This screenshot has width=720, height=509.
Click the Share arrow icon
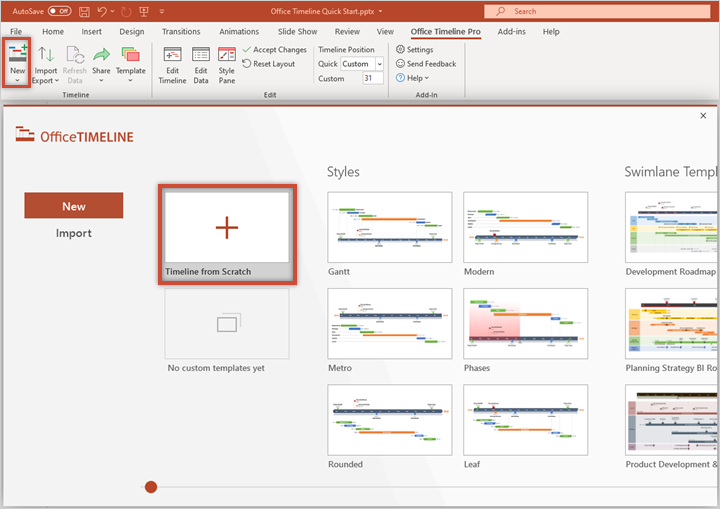101,55
